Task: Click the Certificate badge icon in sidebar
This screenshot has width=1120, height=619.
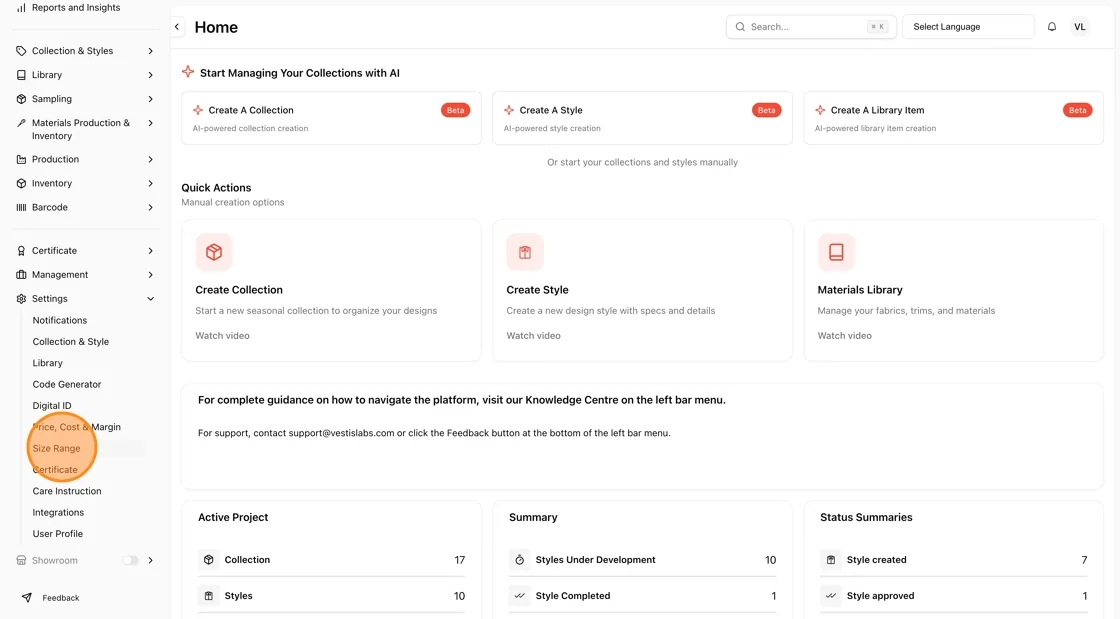Action: click(x=21, y=251)
